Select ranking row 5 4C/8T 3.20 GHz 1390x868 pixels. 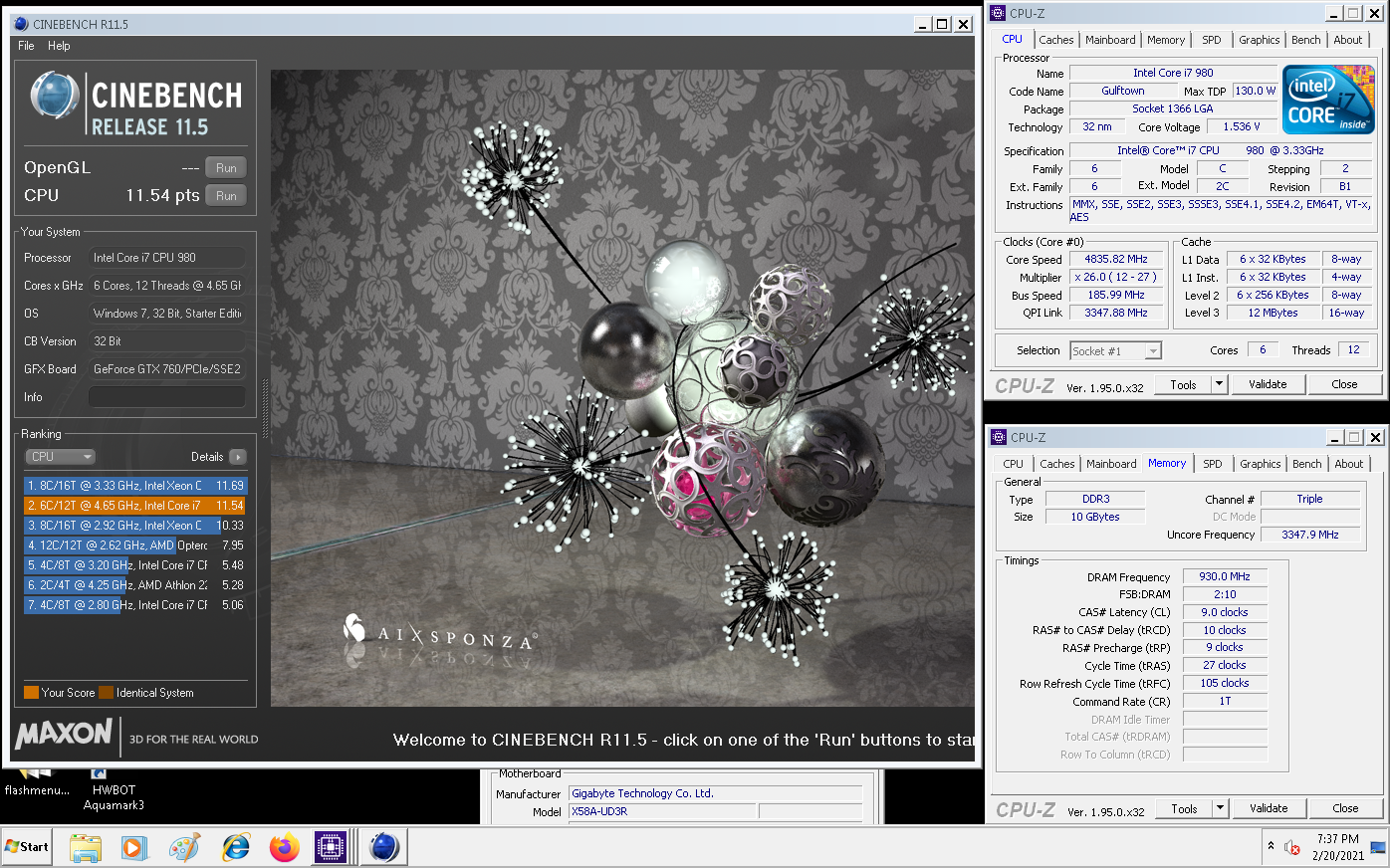pyautogui.click(x=135, y=565)
